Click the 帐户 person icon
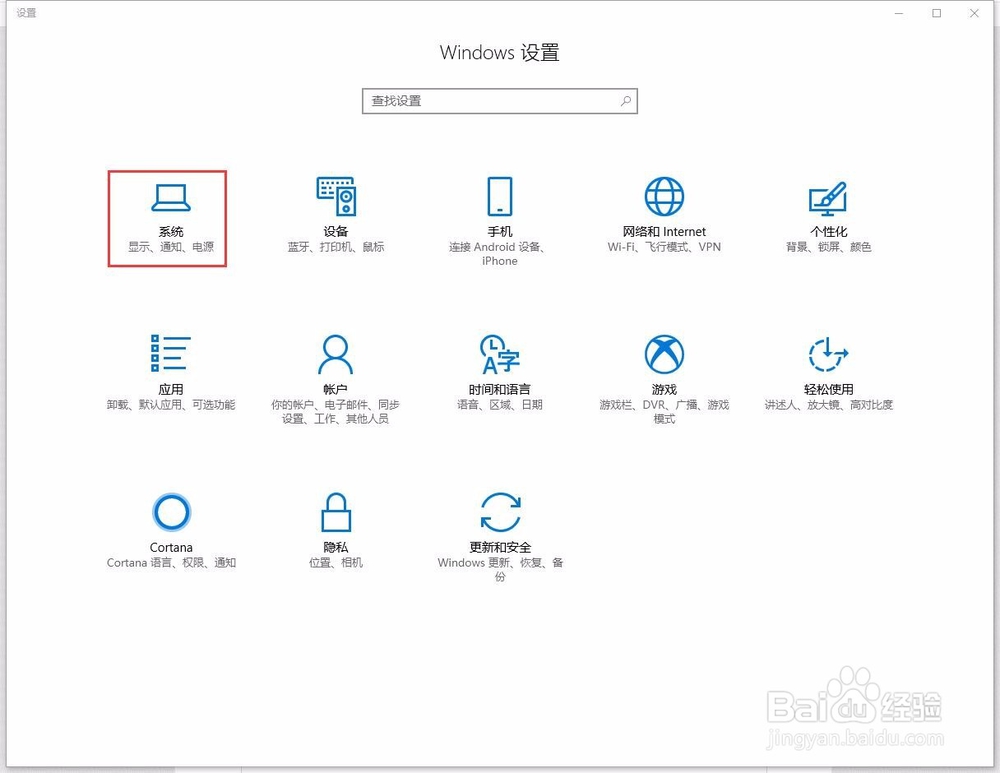Image resolution: width=1000 pixels, height=773 pixels. point(335,354)
